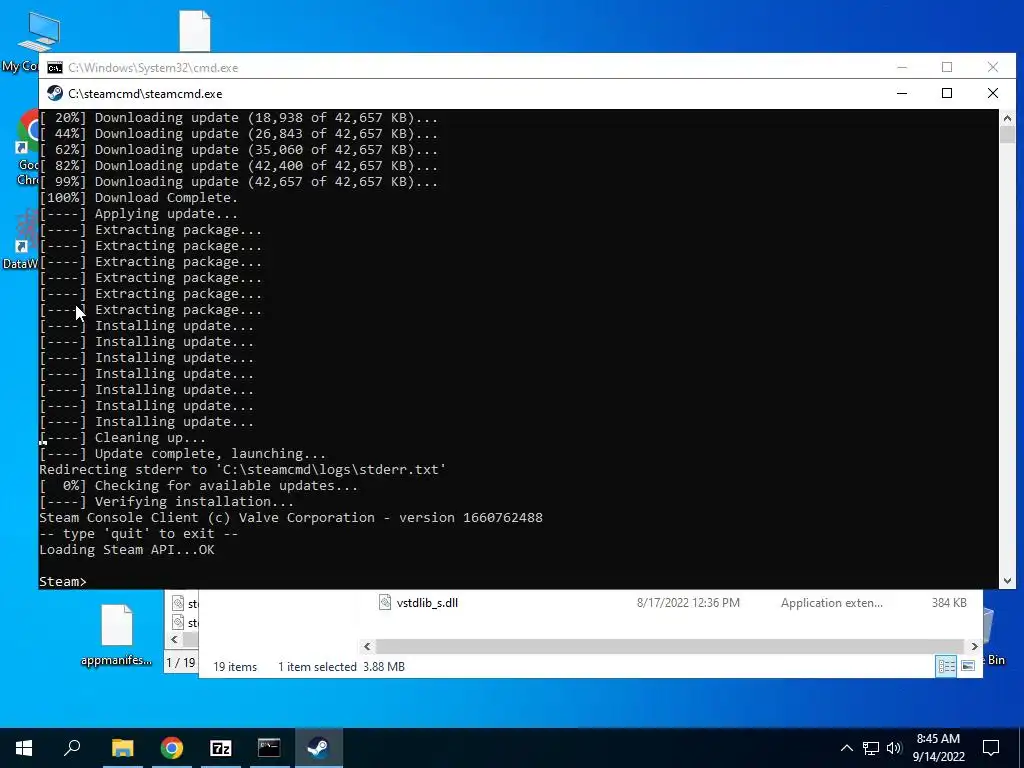Click the '384 KB' size cell
Screen dimensions: 1024x768
pos(949,603)
